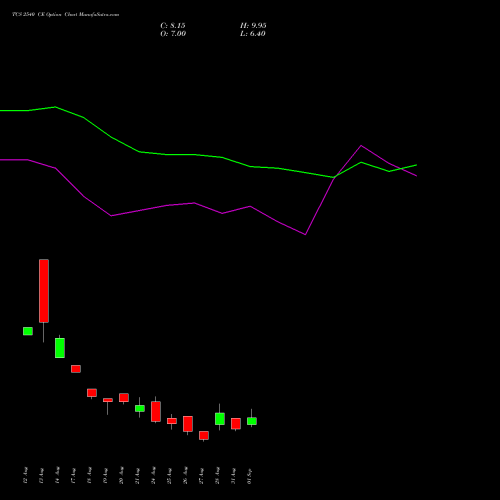
Task: Click the small red candlestick above 25 Aug
Action: [x=172, y=421]
